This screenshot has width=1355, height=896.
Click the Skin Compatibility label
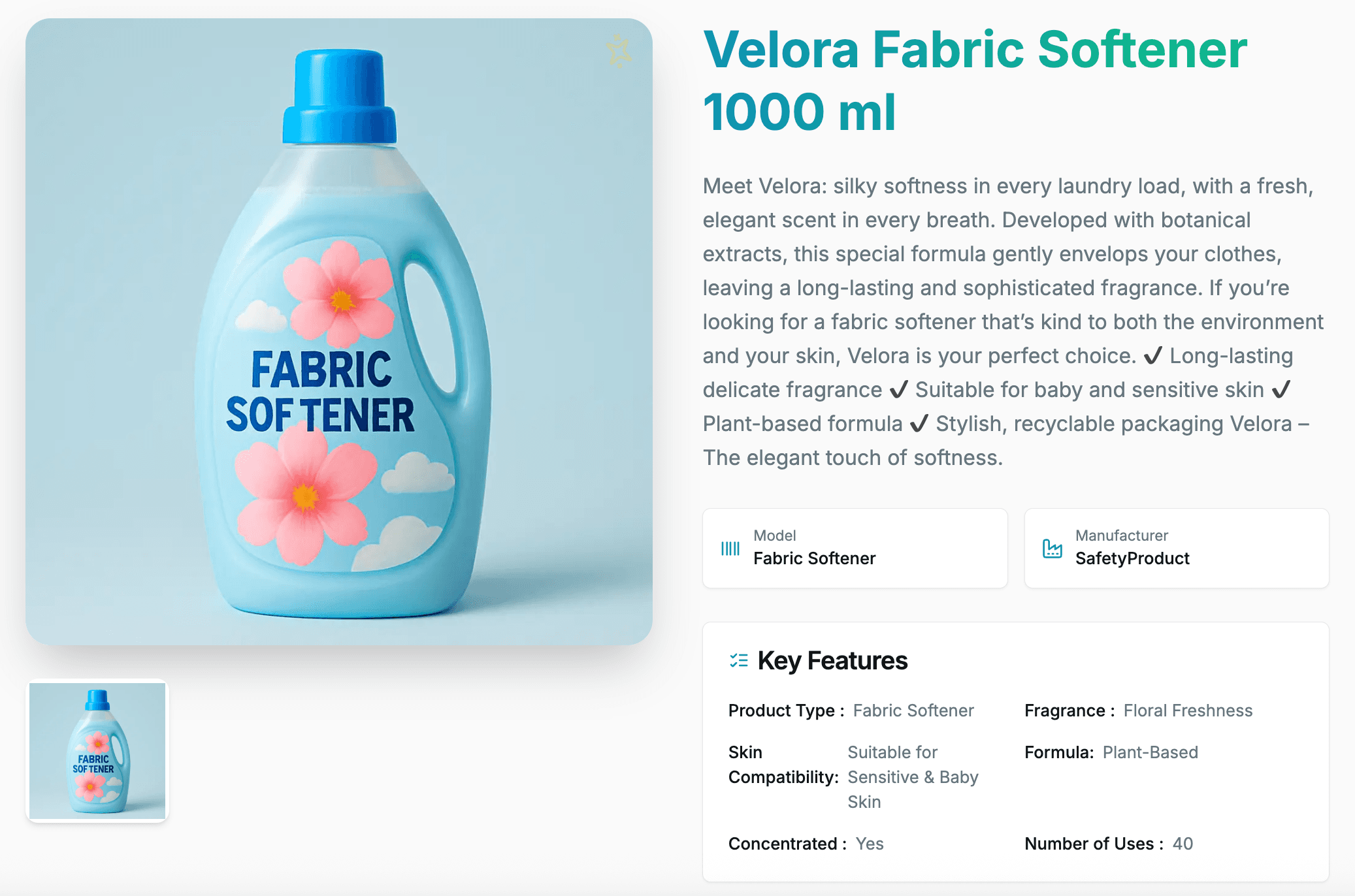coord(783,765)
